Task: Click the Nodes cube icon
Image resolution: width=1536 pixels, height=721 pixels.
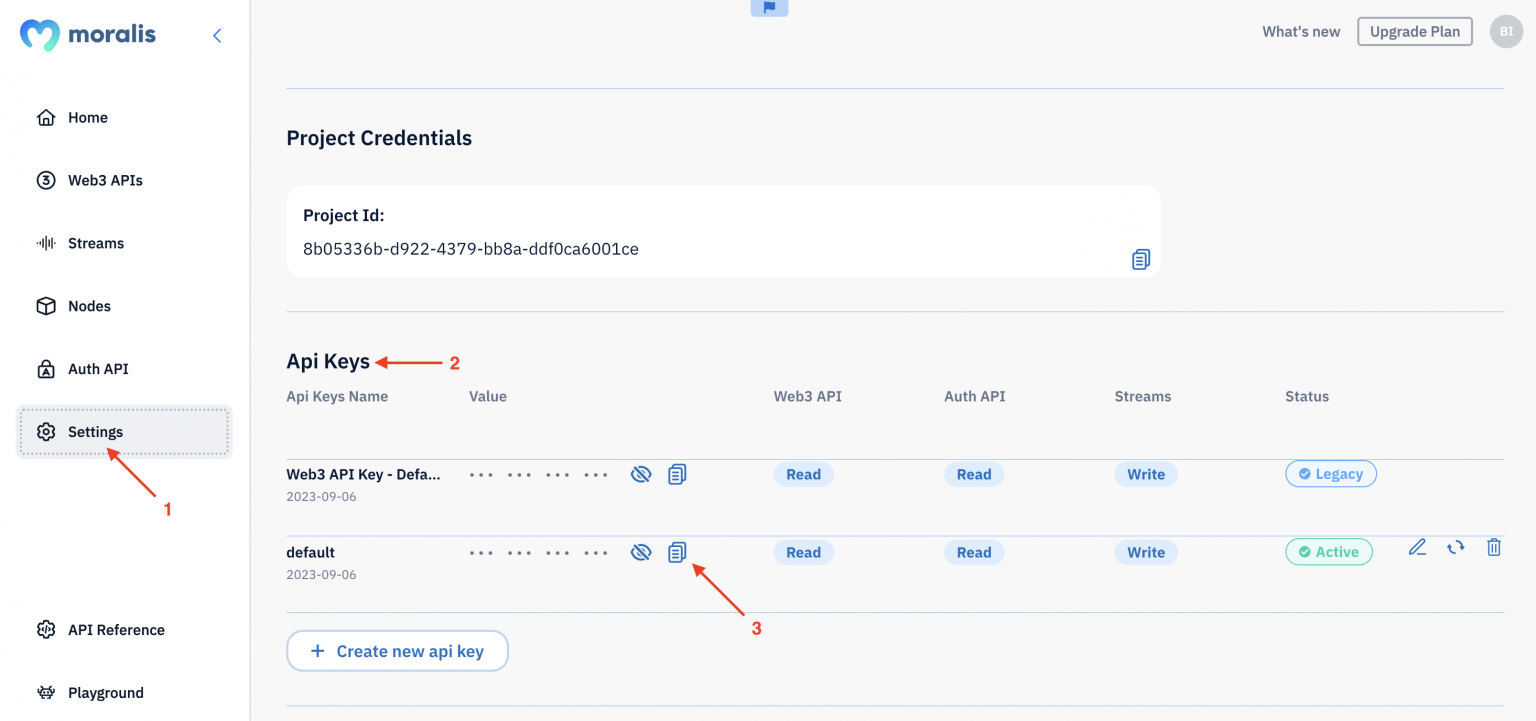Action: tap(46, 307)
